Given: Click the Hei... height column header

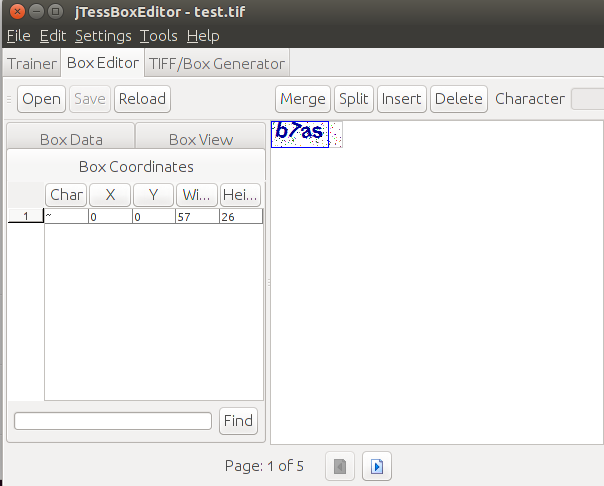Looking at the screenshot, I should 240,195.
